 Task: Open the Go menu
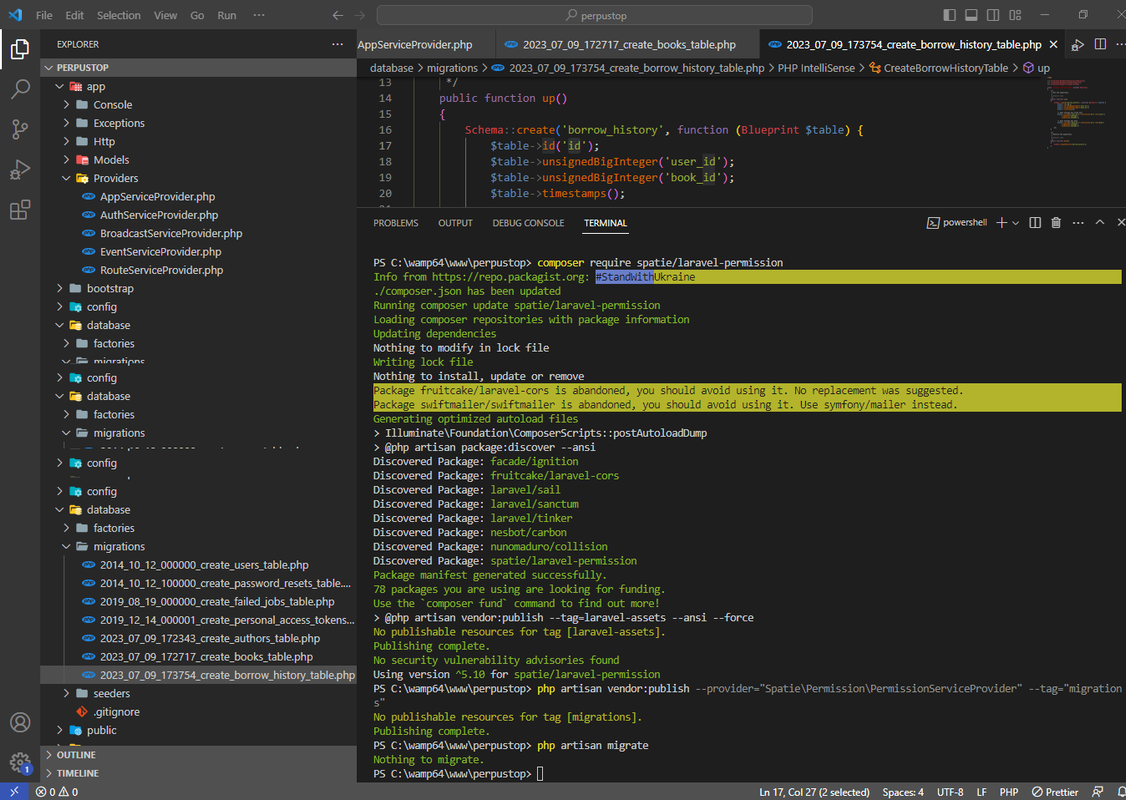tap(197, 15)
